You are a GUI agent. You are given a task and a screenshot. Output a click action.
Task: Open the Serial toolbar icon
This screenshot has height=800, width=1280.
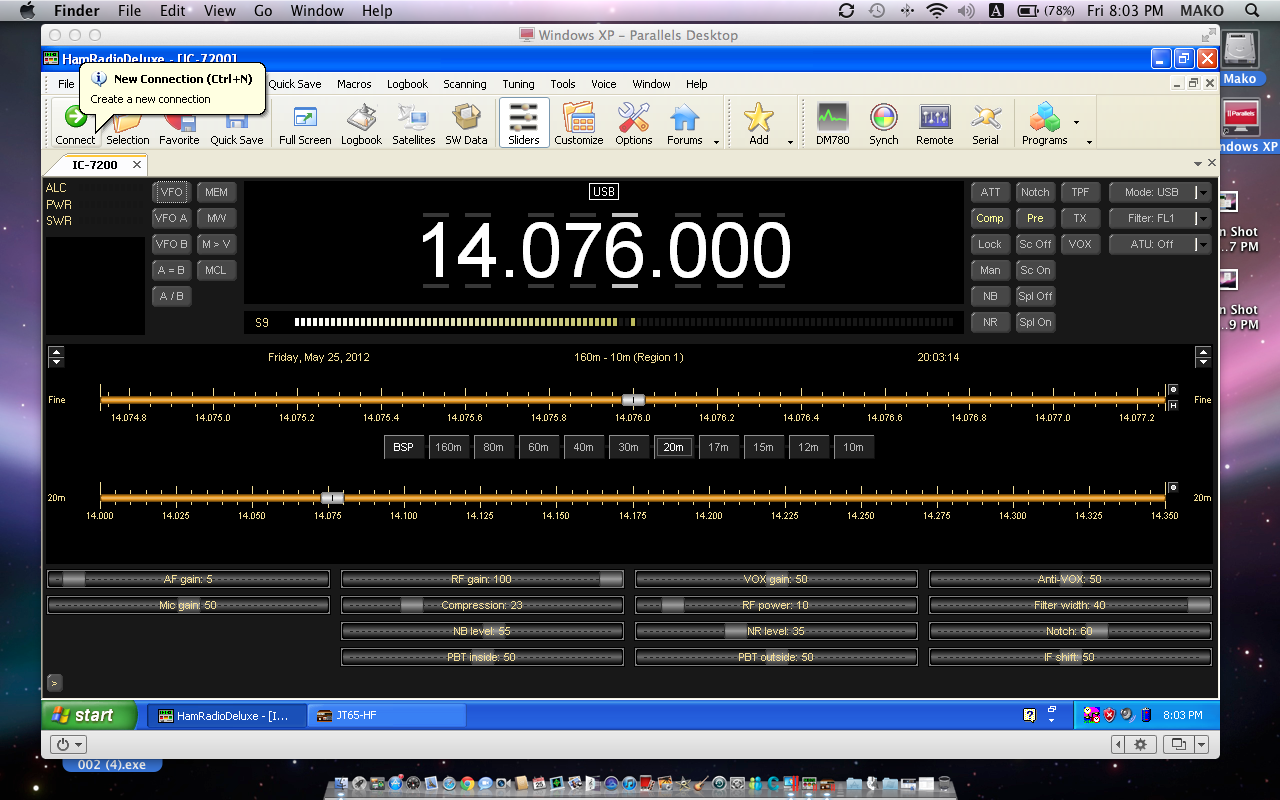986,124
